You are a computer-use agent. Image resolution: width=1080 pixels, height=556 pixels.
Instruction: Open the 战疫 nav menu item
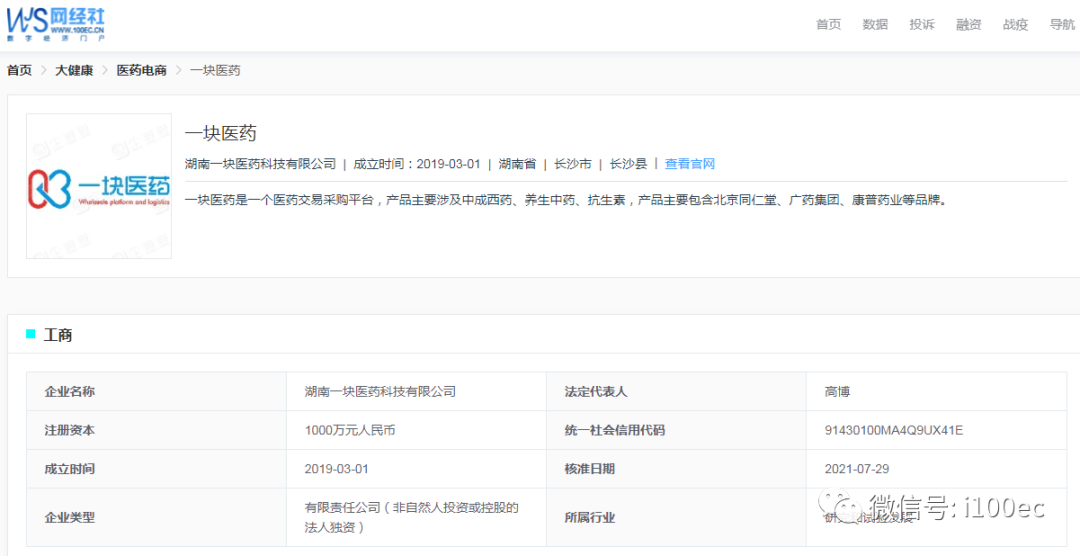1015,25
